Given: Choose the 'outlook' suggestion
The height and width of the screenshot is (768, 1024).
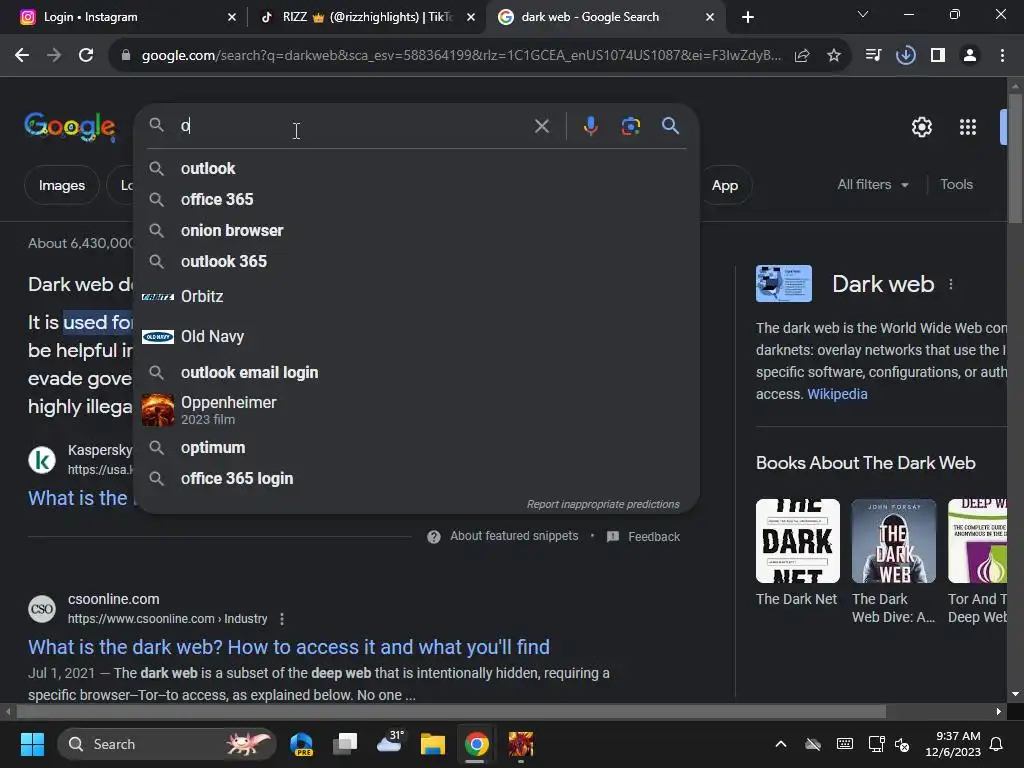Looking at the screenshot, I should tap(416, 168).
